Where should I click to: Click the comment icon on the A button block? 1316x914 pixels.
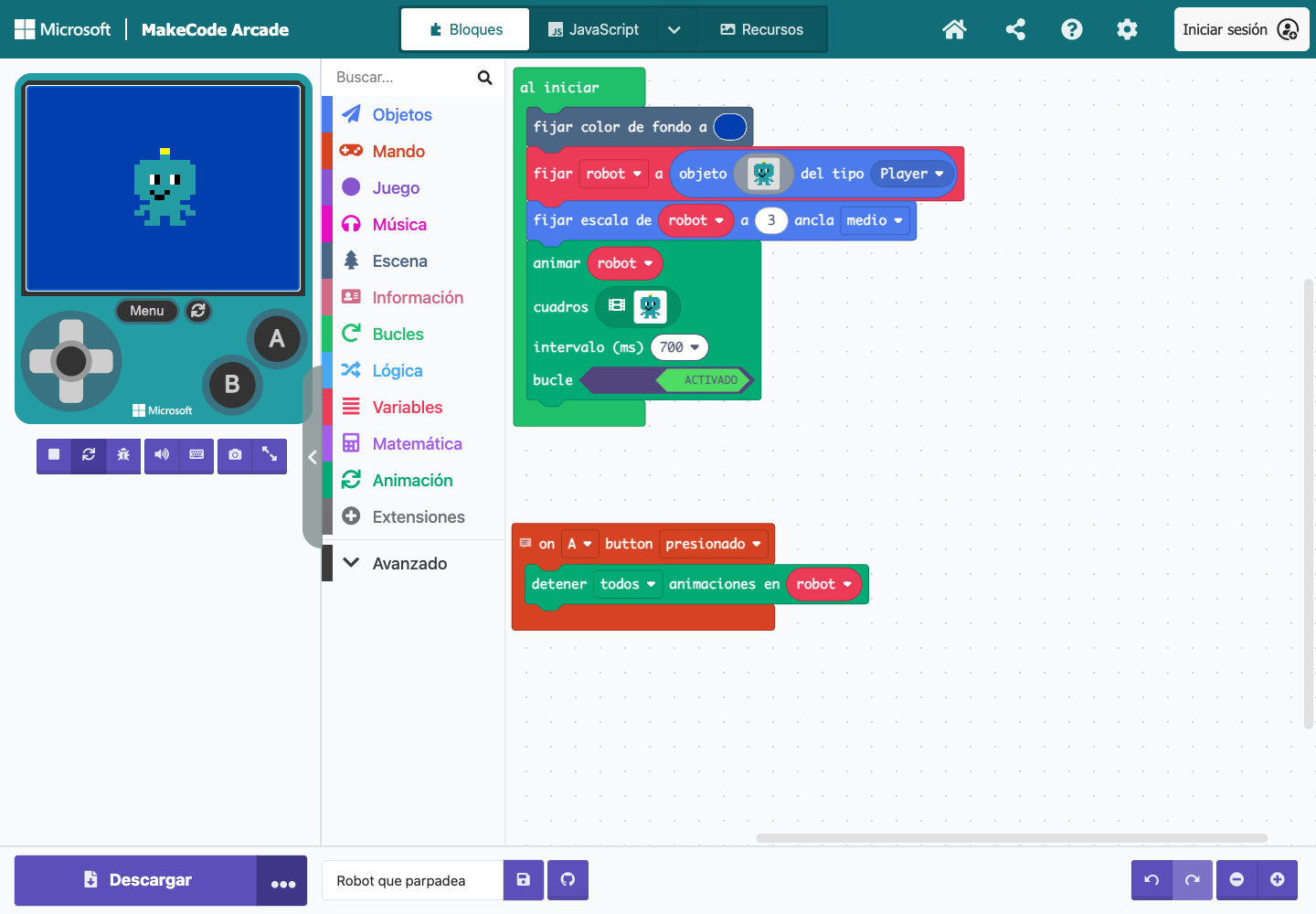coord(525,544)
